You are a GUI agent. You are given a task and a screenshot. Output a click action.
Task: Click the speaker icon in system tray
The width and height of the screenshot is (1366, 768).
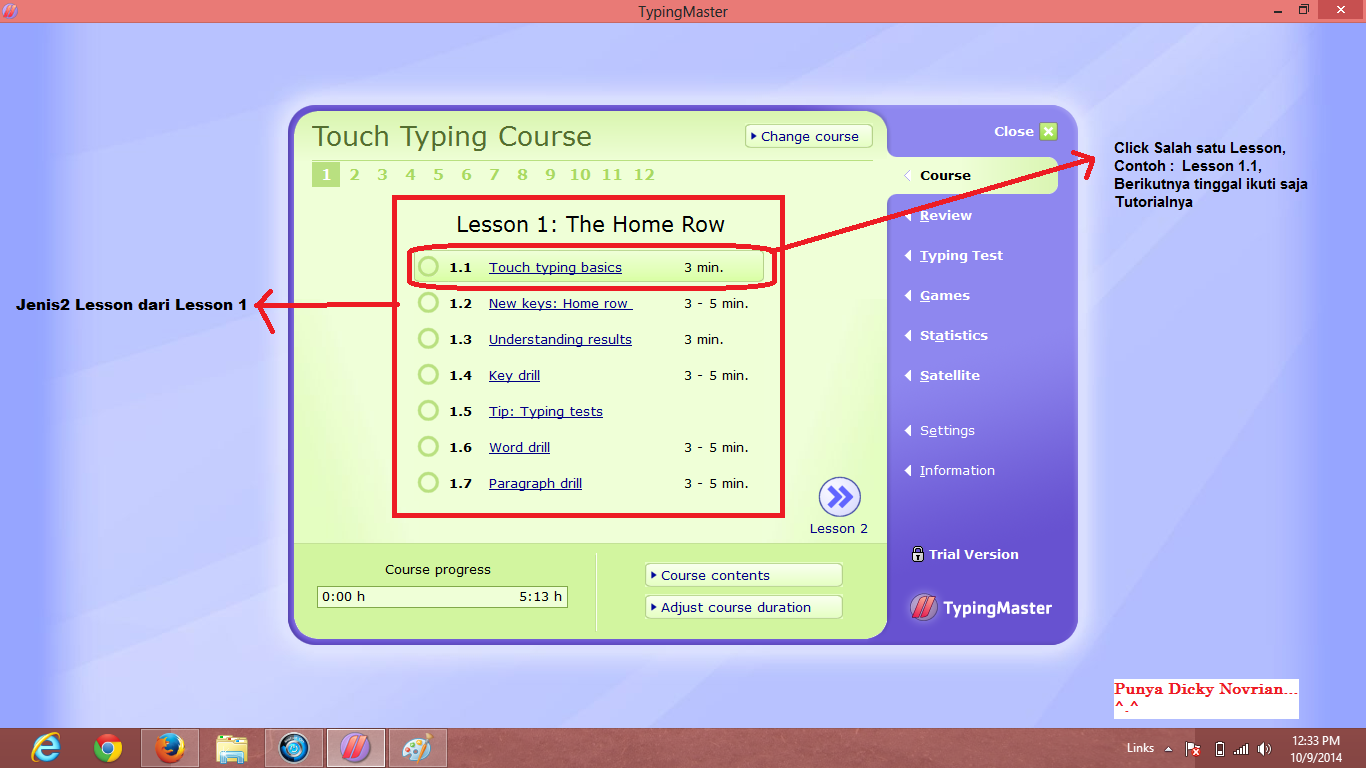click(x=1264, y=748)
